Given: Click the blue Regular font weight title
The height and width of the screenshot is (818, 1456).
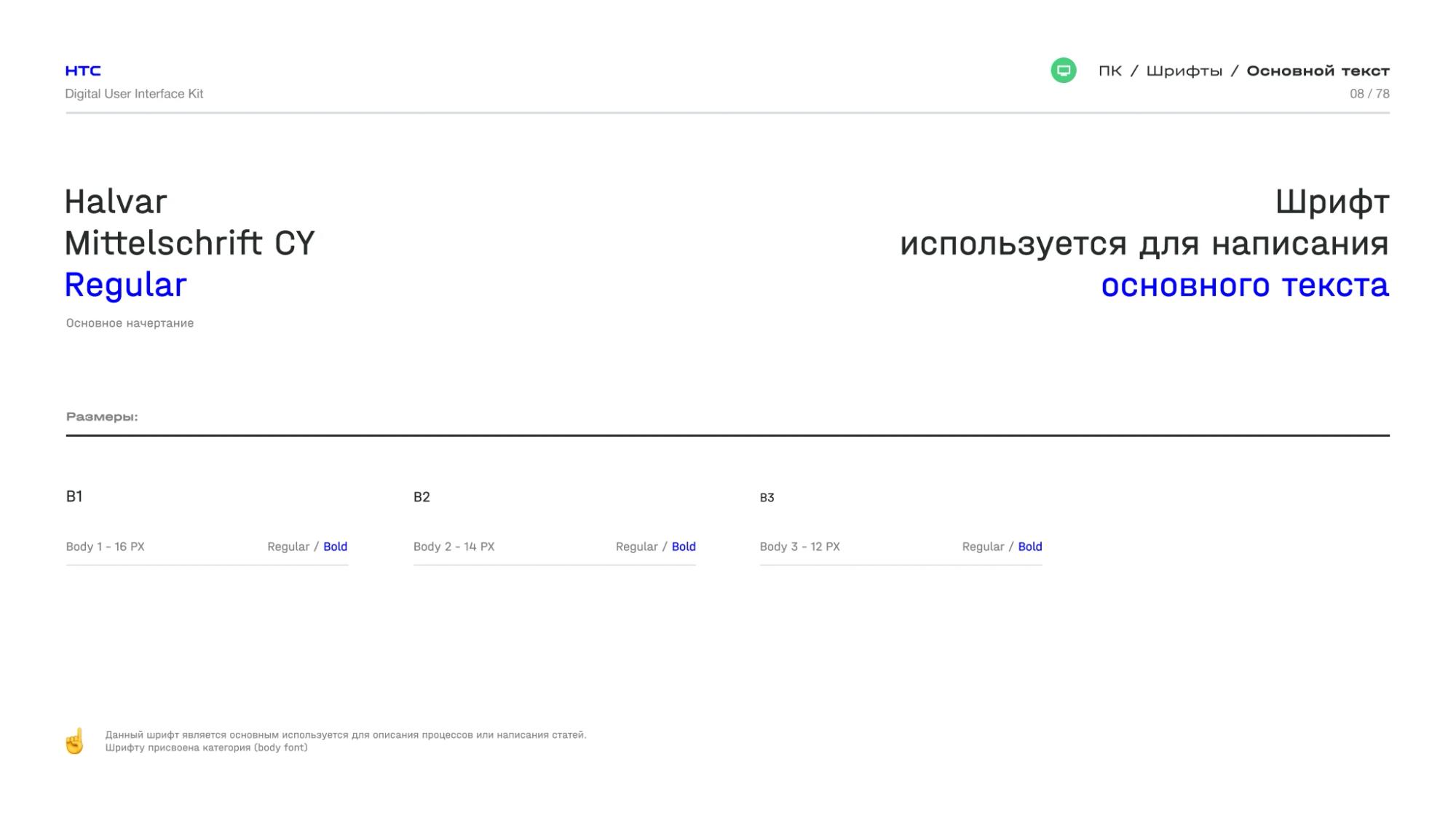Looking at the screenshot, I should [x=126, y=286].
